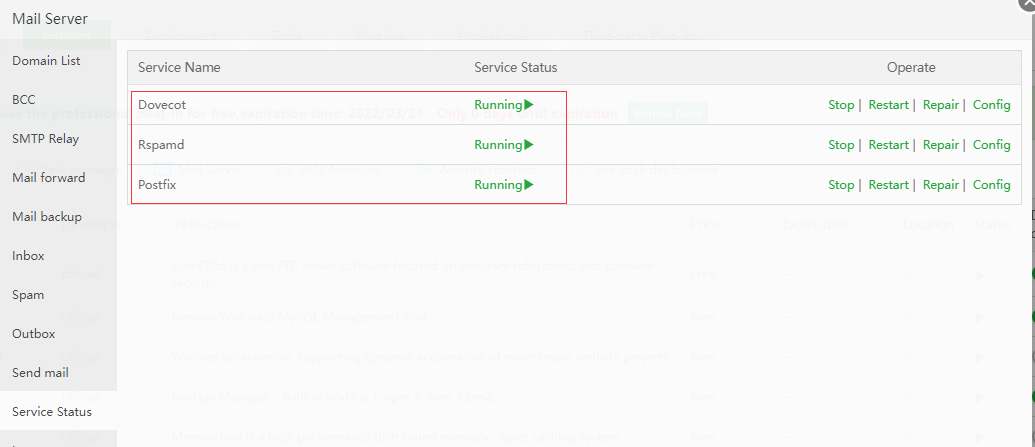
Task: Click the Postfix Running play icon
Action: (529, 185)
